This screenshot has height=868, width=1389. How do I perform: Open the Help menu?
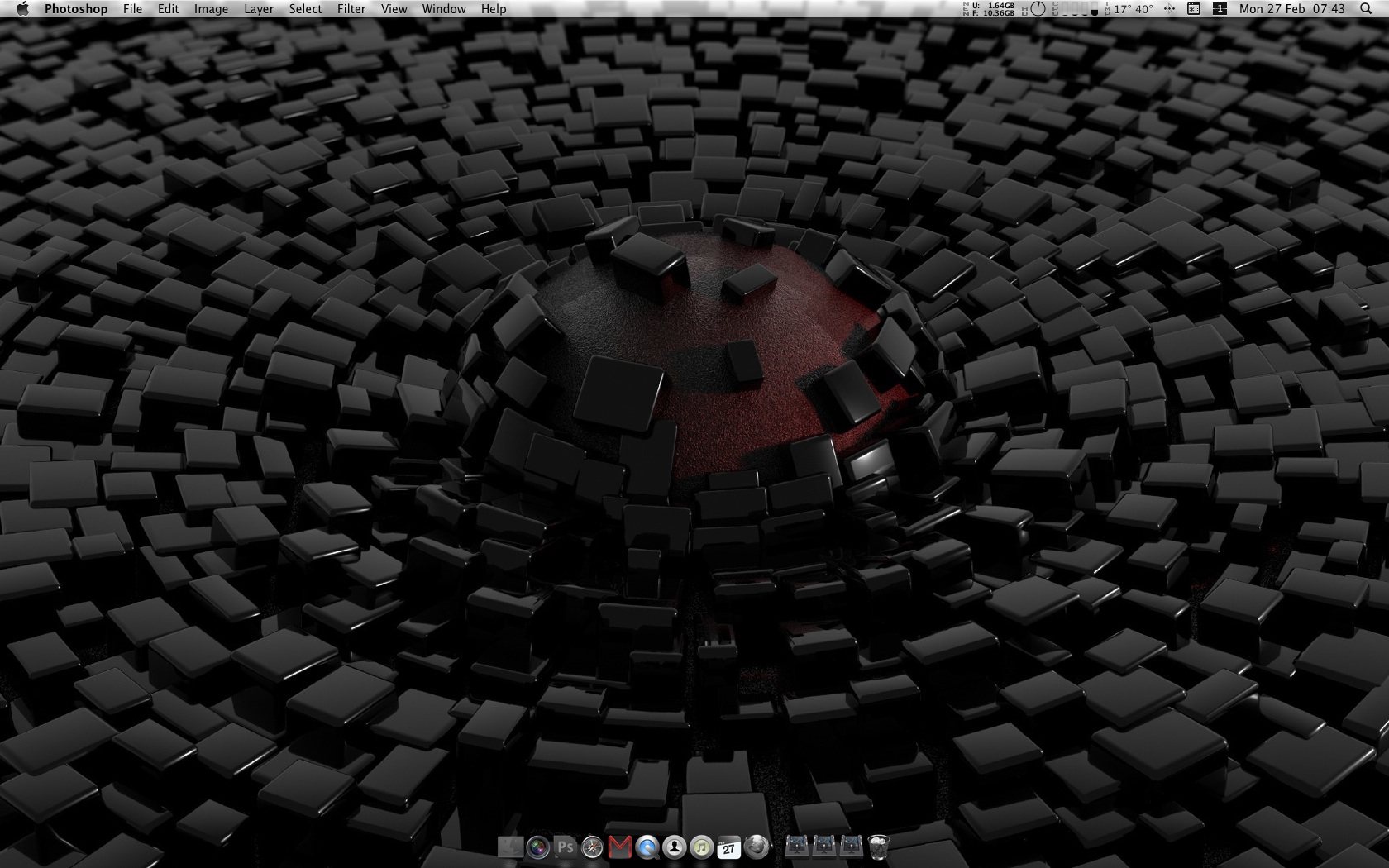click(494, 9)
